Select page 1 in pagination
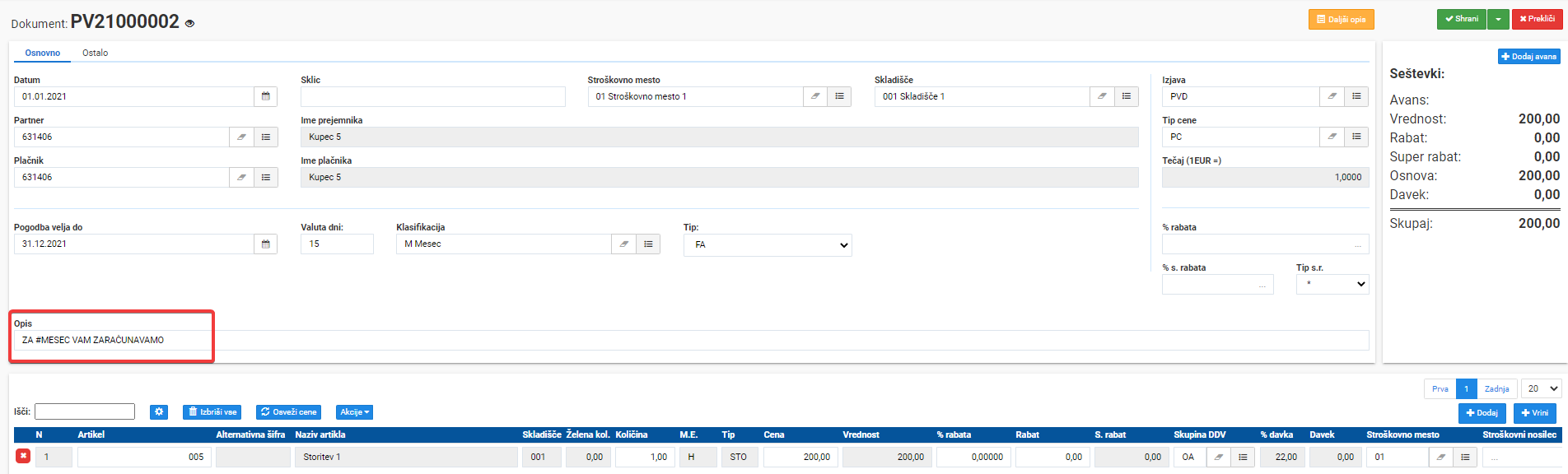The height and width of the screenshot is (474, 1568). 1466,388
